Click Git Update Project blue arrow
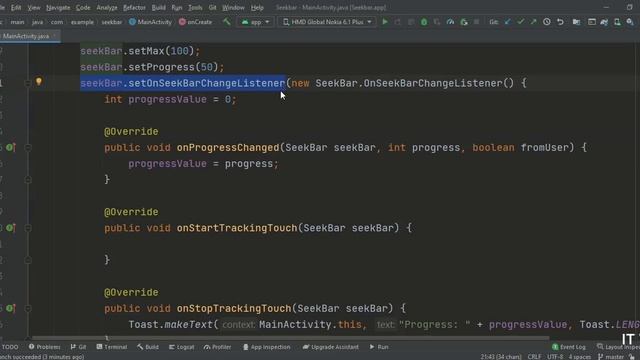 click(507, 22)
